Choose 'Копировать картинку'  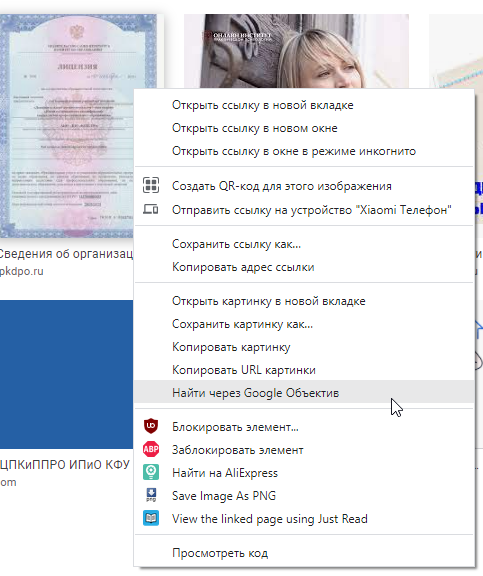pyautogui.click(x=305, y=347)
